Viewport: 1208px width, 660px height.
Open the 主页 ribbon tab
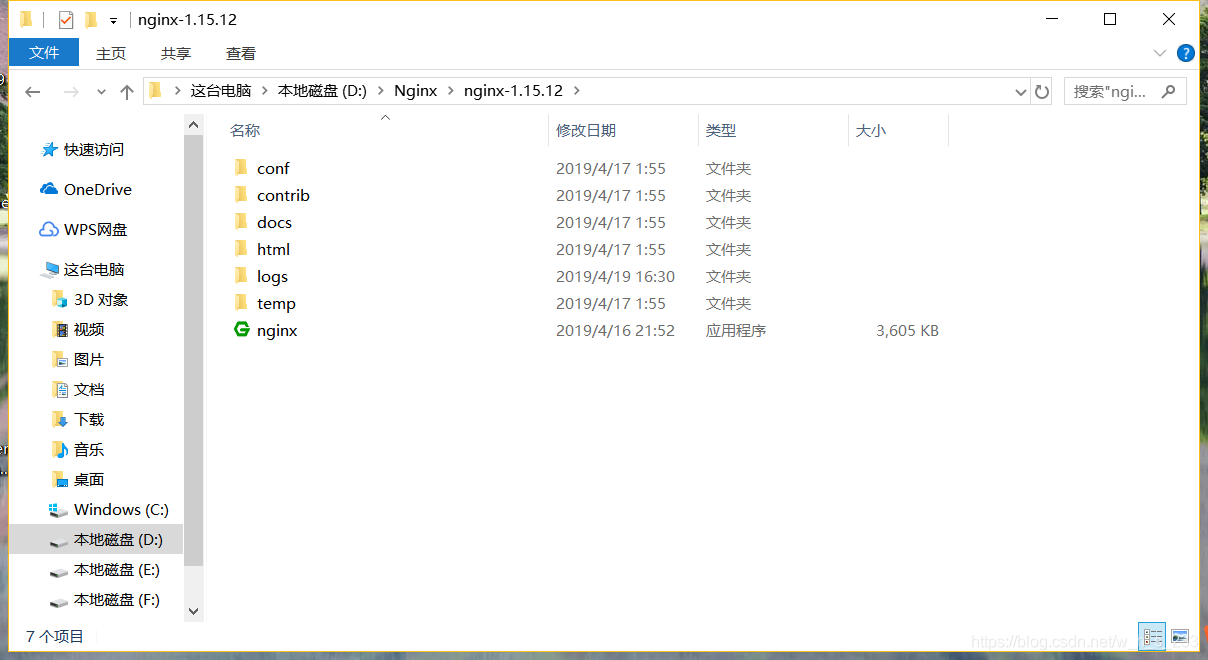(111, 53)
